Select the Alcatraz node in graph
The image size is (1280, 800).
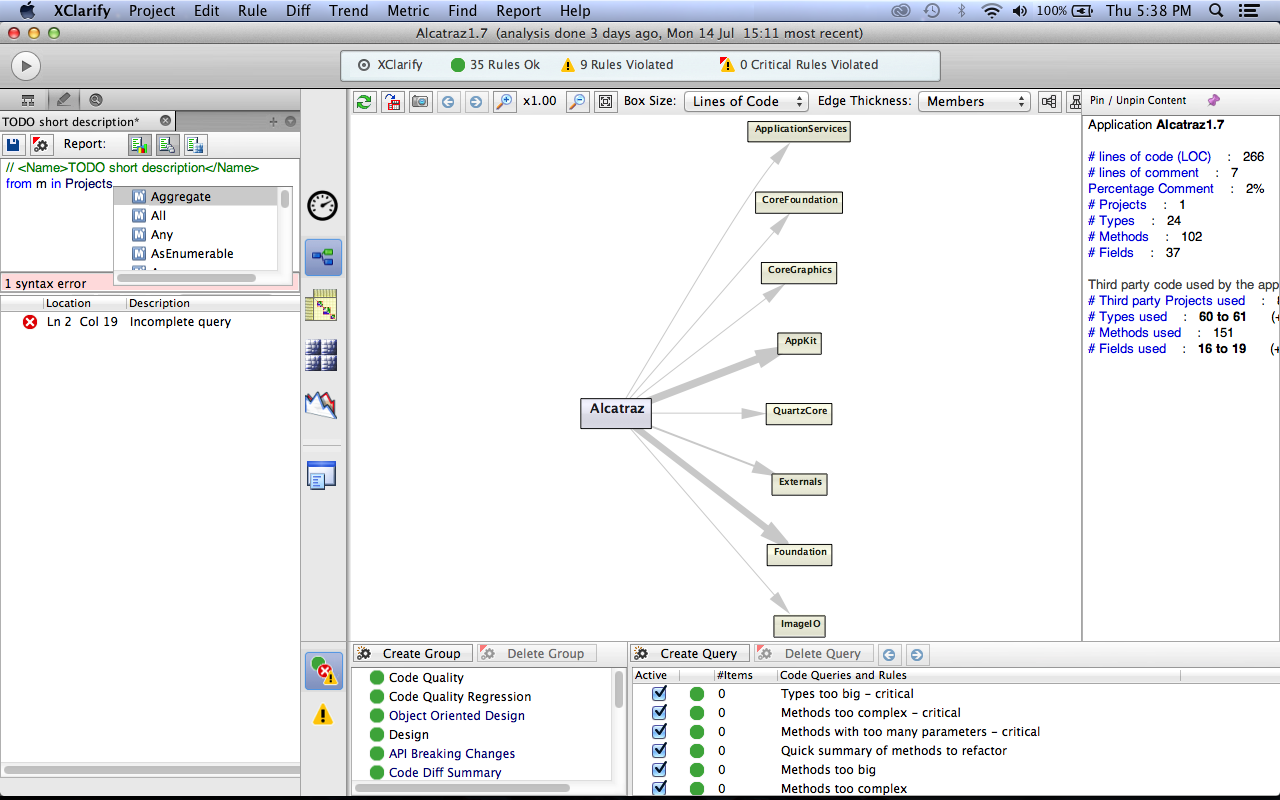point(616,413)
